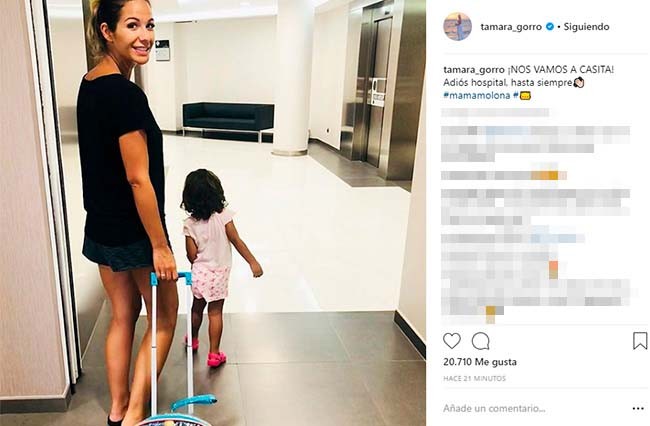Like the post with the heart icon

[x=452, y=341]
